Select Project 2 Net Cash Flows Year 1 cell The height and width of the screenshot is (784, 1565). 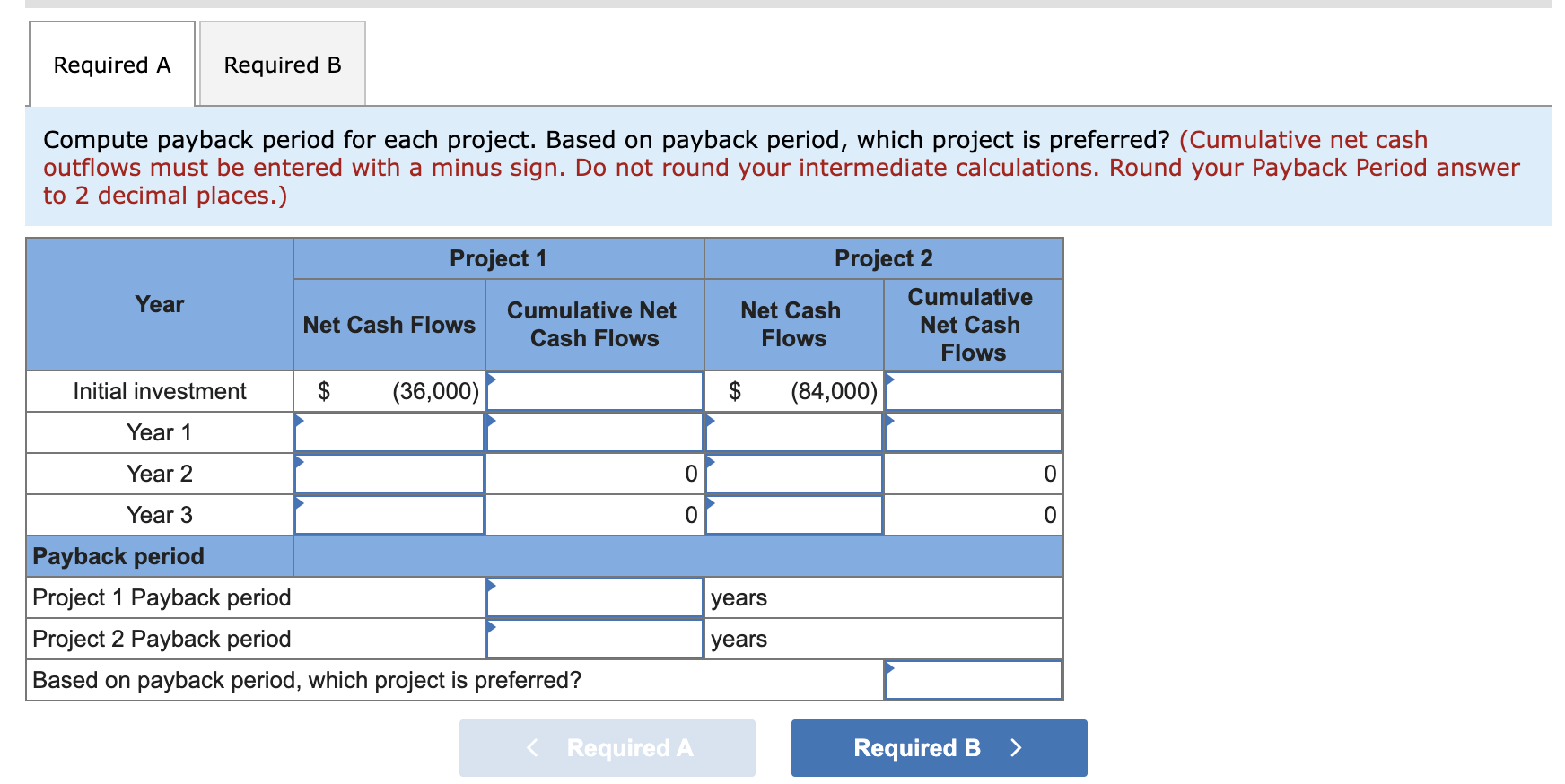[794, 432]
